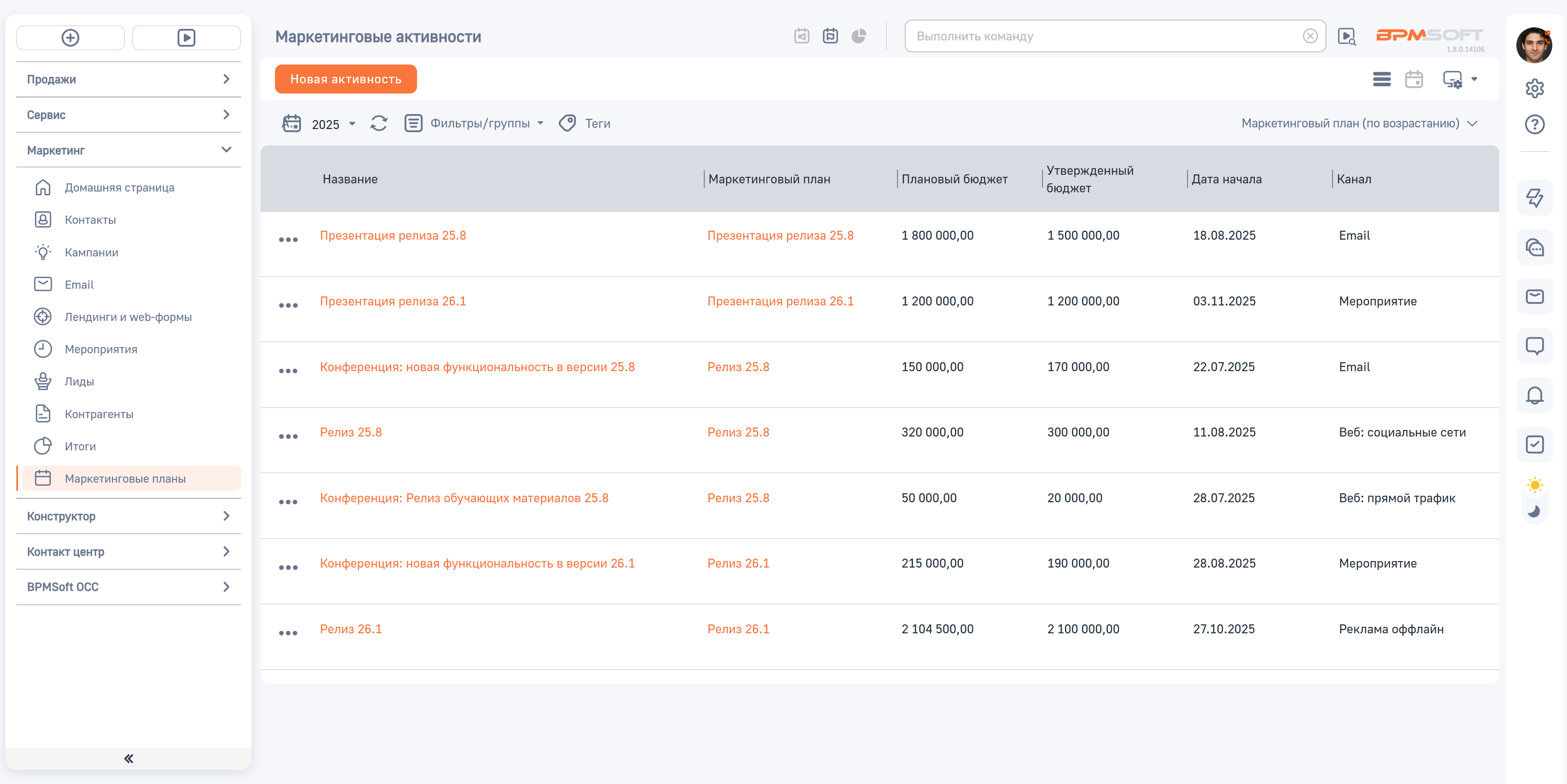Click the run process play icon in sidebar

click(186, 38)
